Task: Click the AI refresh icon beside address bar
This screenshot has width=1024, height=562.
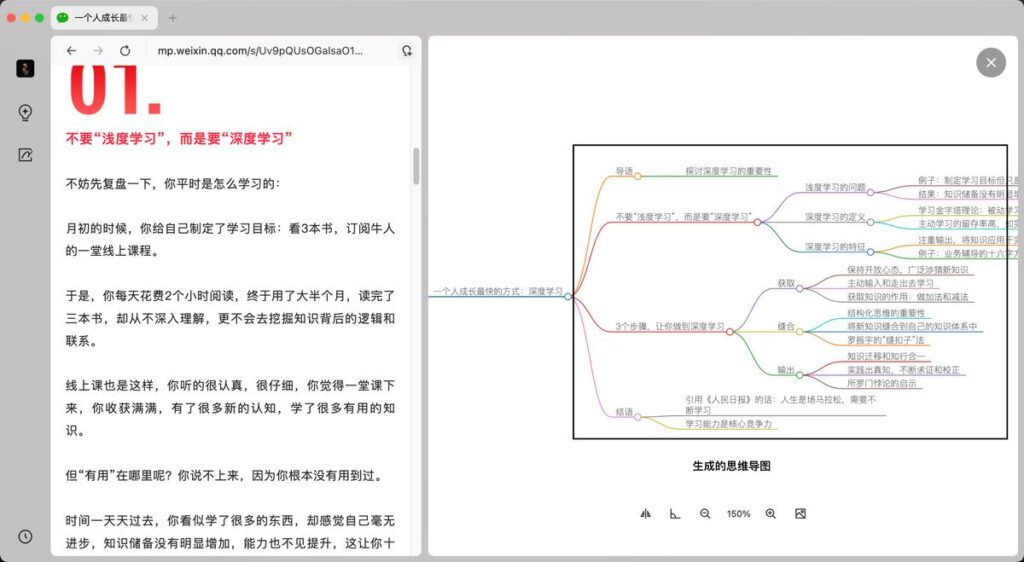Action: click(x=407, y=50)
